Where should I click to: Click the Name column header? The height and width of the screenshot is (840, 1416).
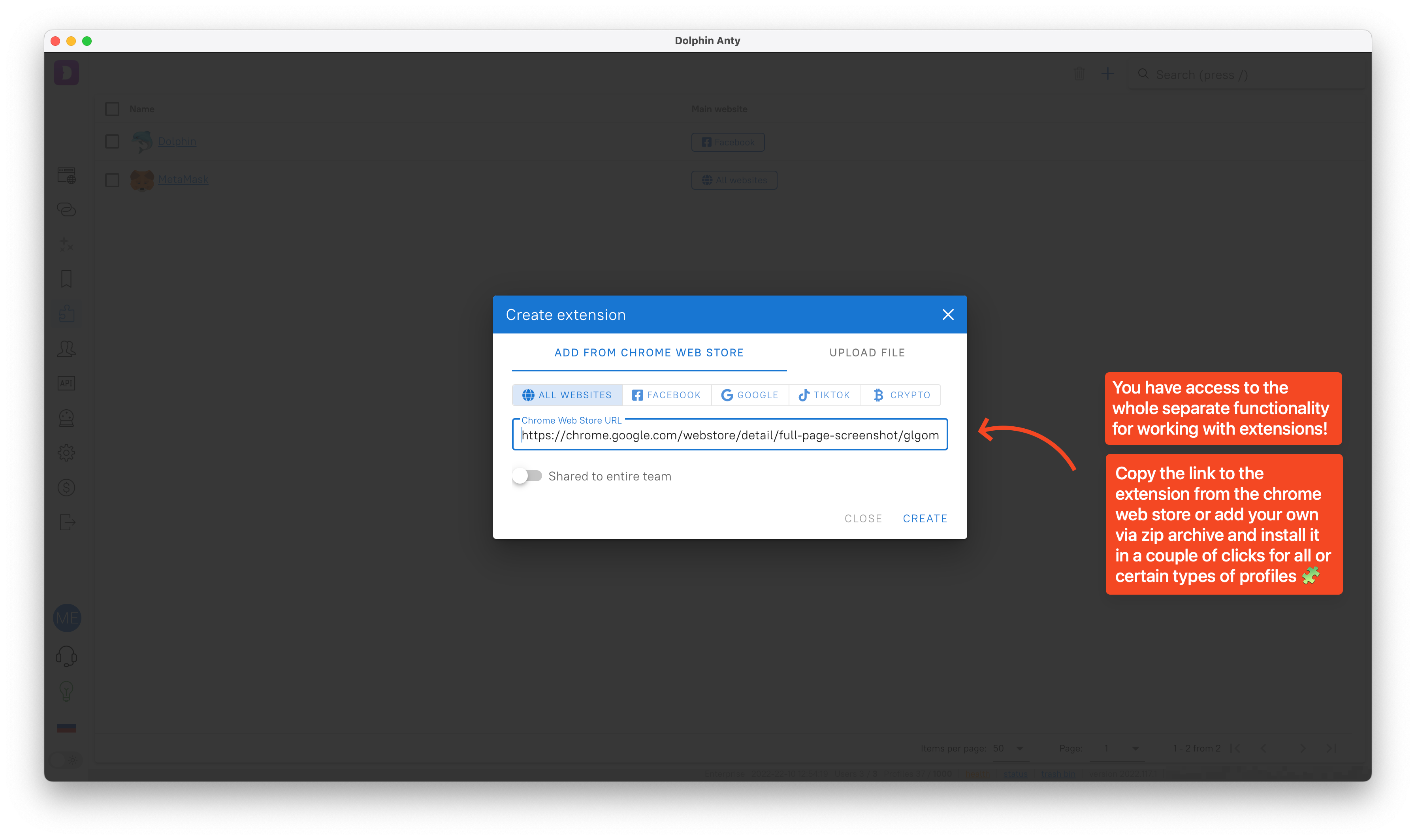click(141, 109)
